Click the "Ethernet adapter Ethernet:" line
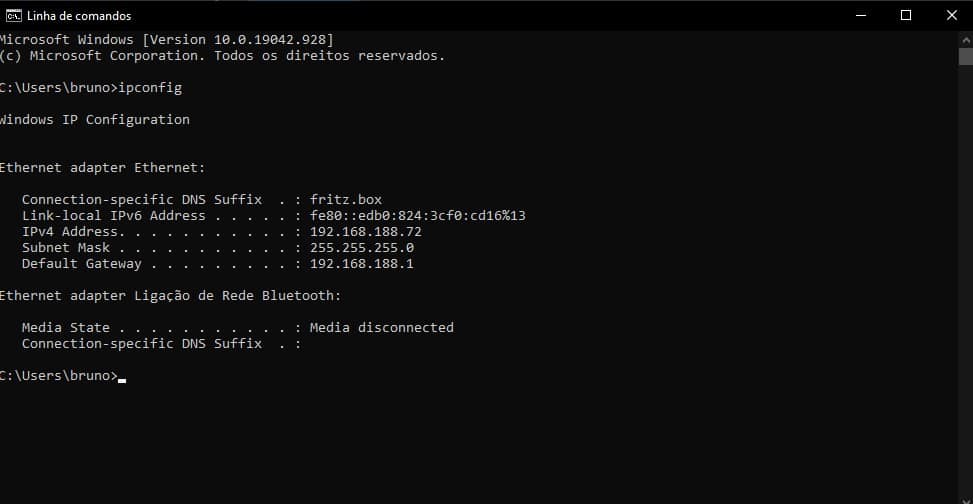973x504 pixels. pos(101,167)
